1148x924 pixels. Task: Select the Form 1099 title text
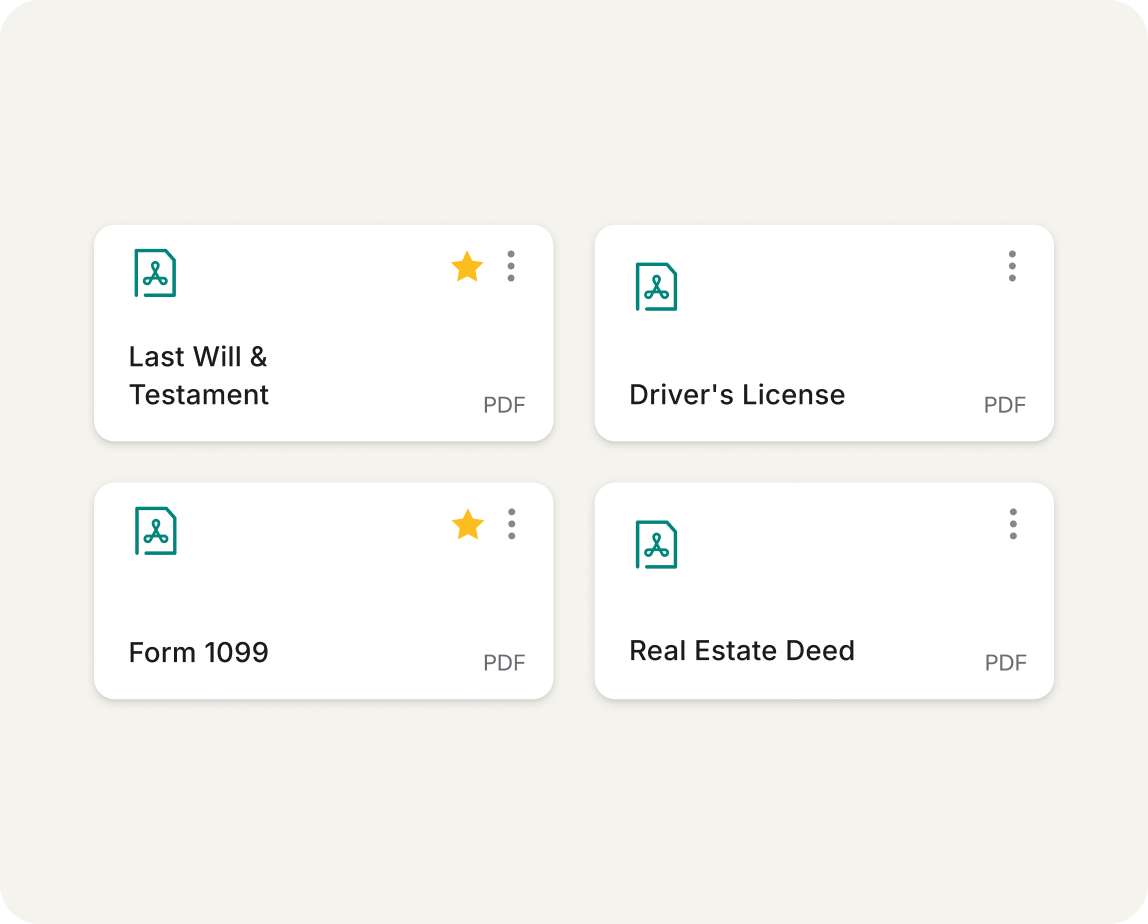pos(198,652)
